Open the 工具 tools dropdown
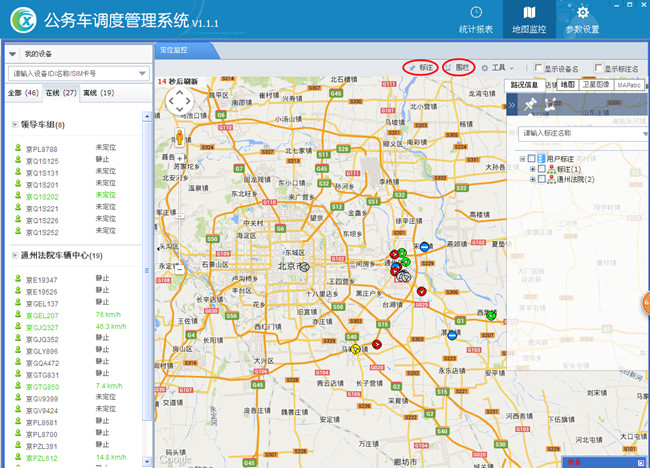This screenshot has height=468, width=650. [x=497, y=68]
